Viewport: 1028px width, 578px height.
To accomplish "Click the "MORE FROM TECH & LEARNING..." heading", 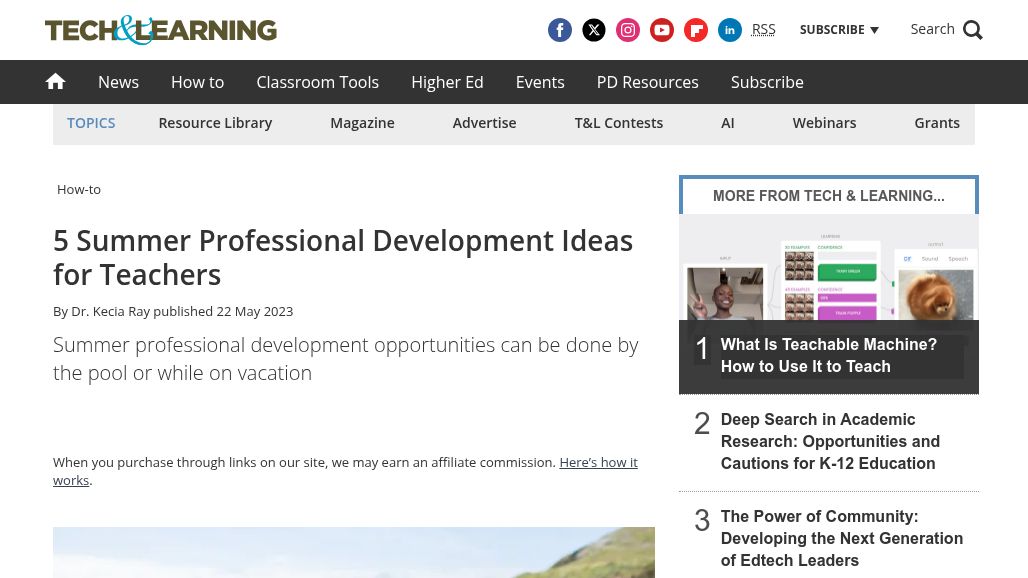I will click(x=829, y=196).
